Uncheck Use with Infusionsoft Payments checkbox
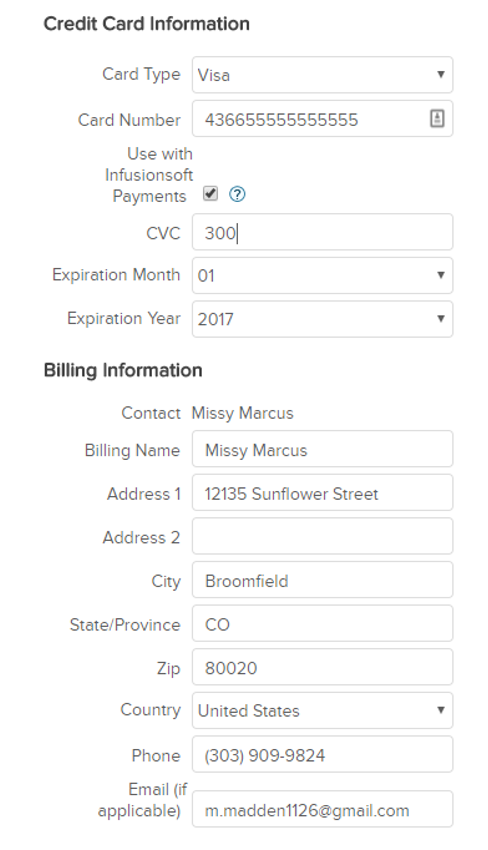Image resolution: width=488 pixels, height=850 pixels. point(210,193)
